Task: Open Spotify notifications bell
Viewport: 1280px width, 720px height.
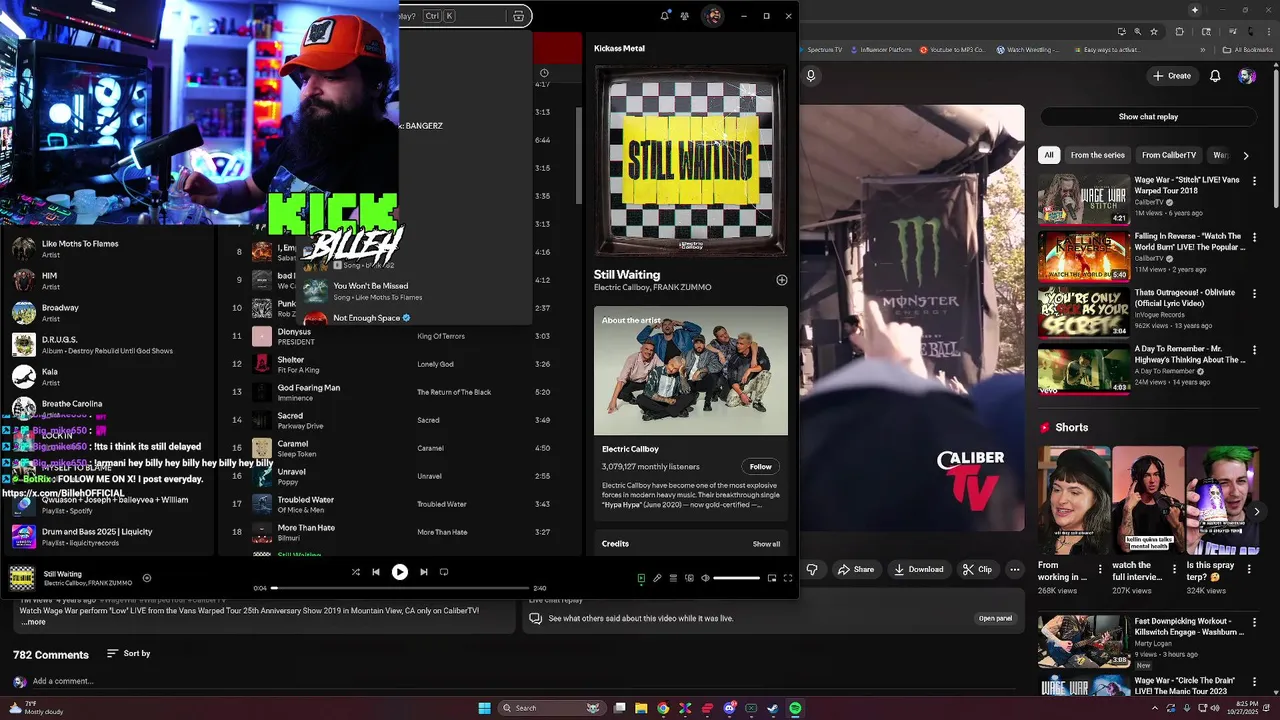Action: click(x=665, y=16)
